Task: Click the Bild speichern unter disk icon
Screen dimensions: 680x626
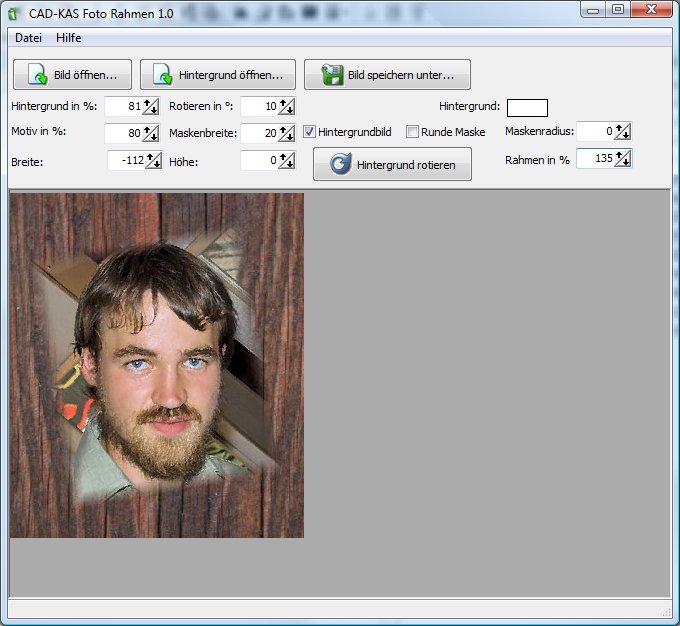Action: coord(330,75)
